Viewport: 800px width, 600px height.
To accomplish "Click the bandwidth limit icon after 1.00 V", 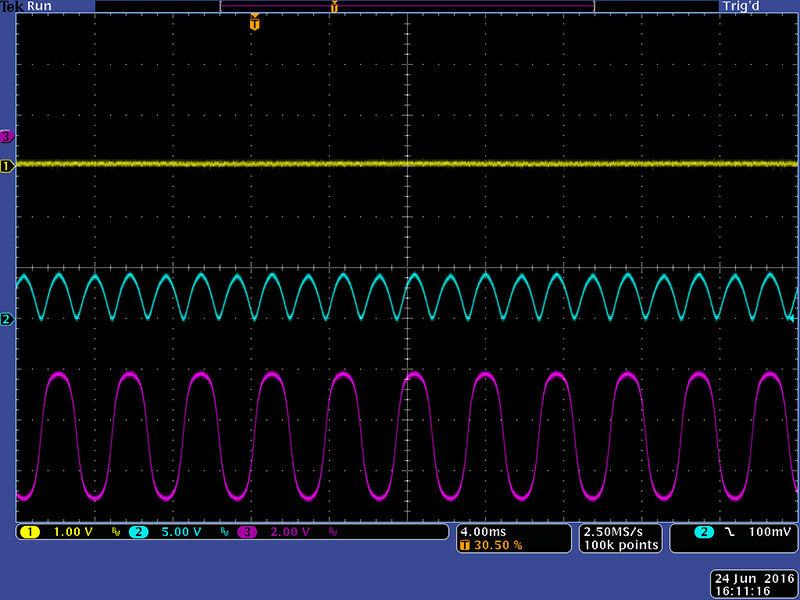I will coord(115,533).
